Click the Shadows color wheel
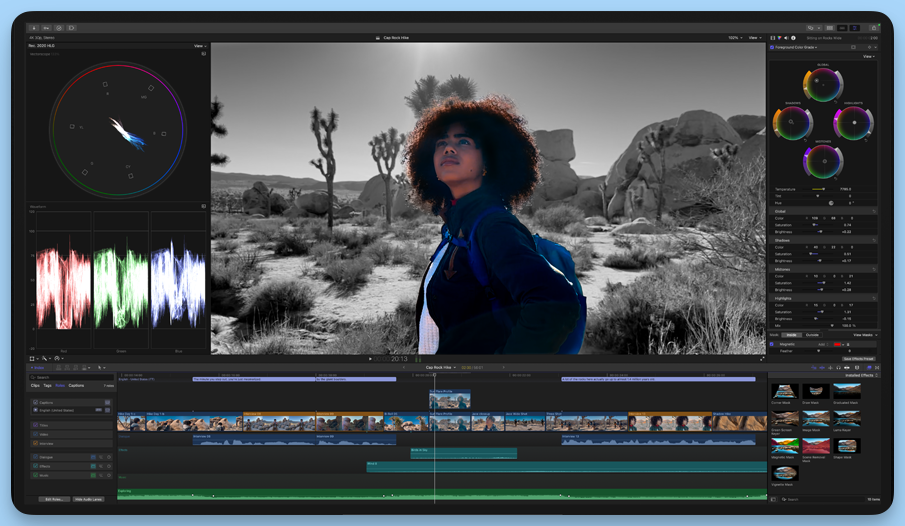Image resolution: width=905 pixels, height=526 pixels. (791, 123)
